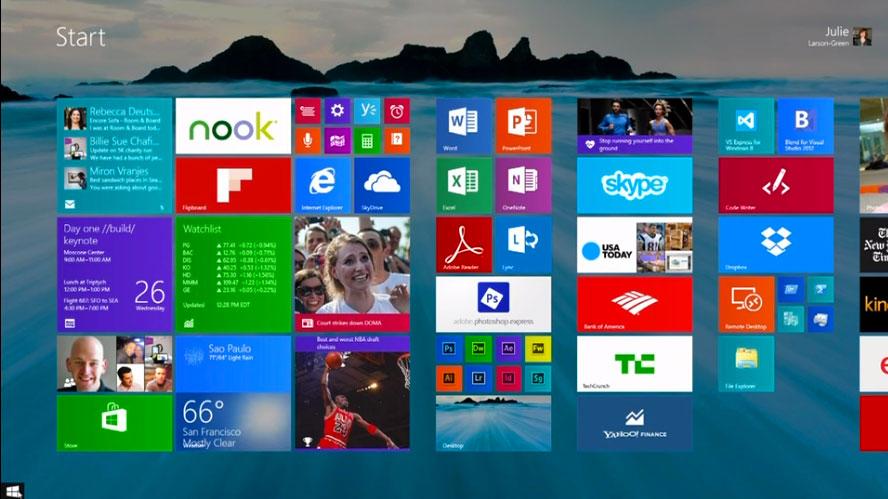
Task: Launch Dreamweaver from small Dw tile
Action: coord(479,348)
